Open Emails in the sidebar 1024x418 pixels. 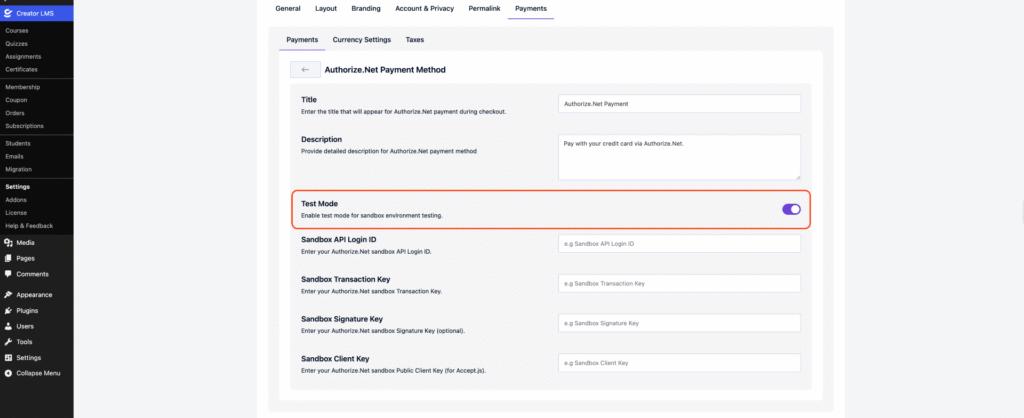click(x=14, y=156)
